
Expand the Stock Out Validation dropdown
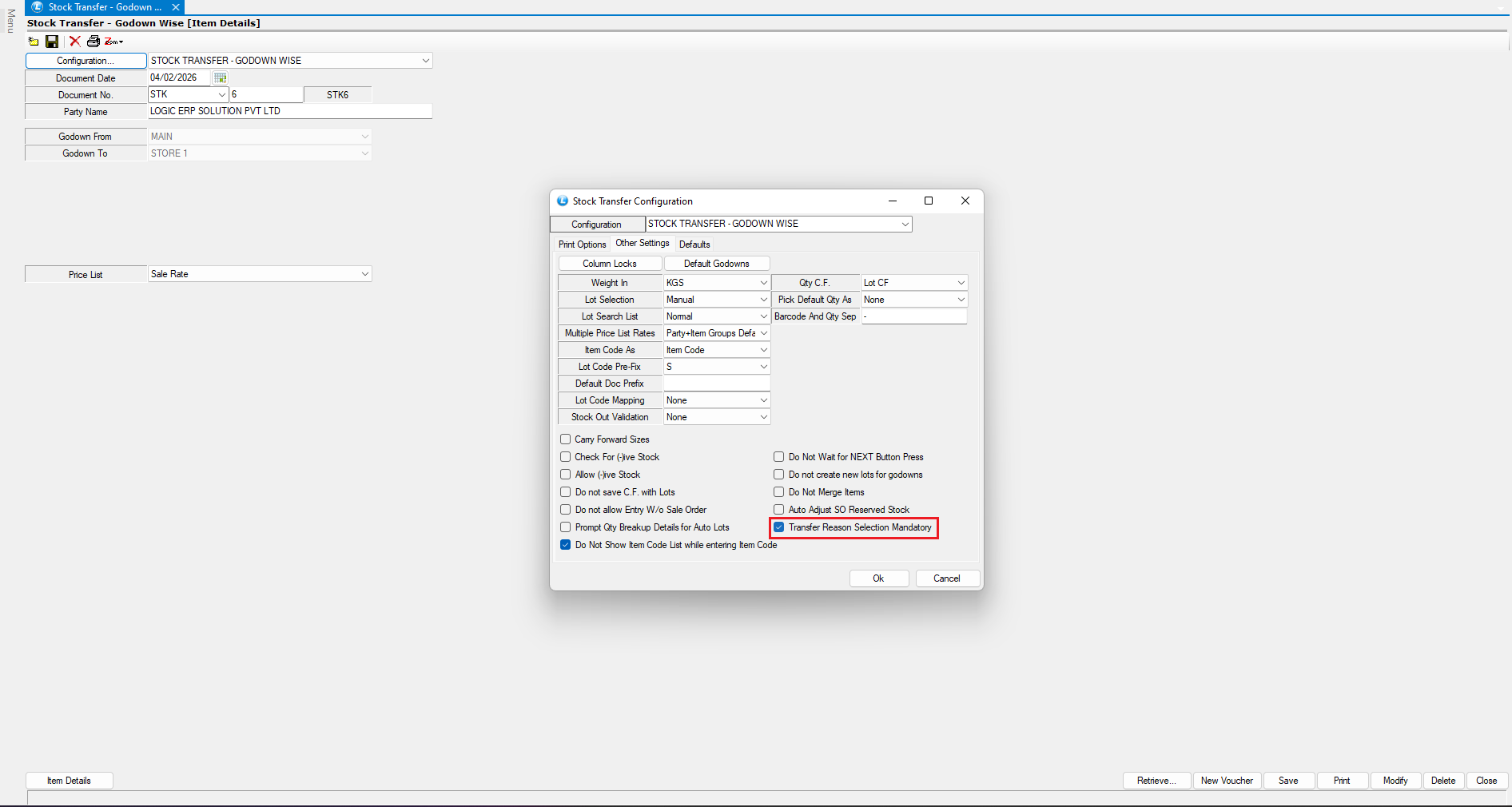pyautogui.click(x=763, y=417)
